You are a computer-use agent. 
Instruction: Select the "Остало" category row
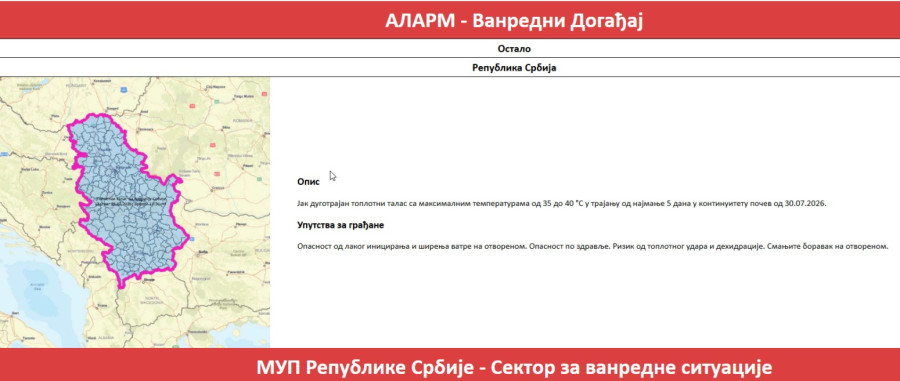[450, 49]
